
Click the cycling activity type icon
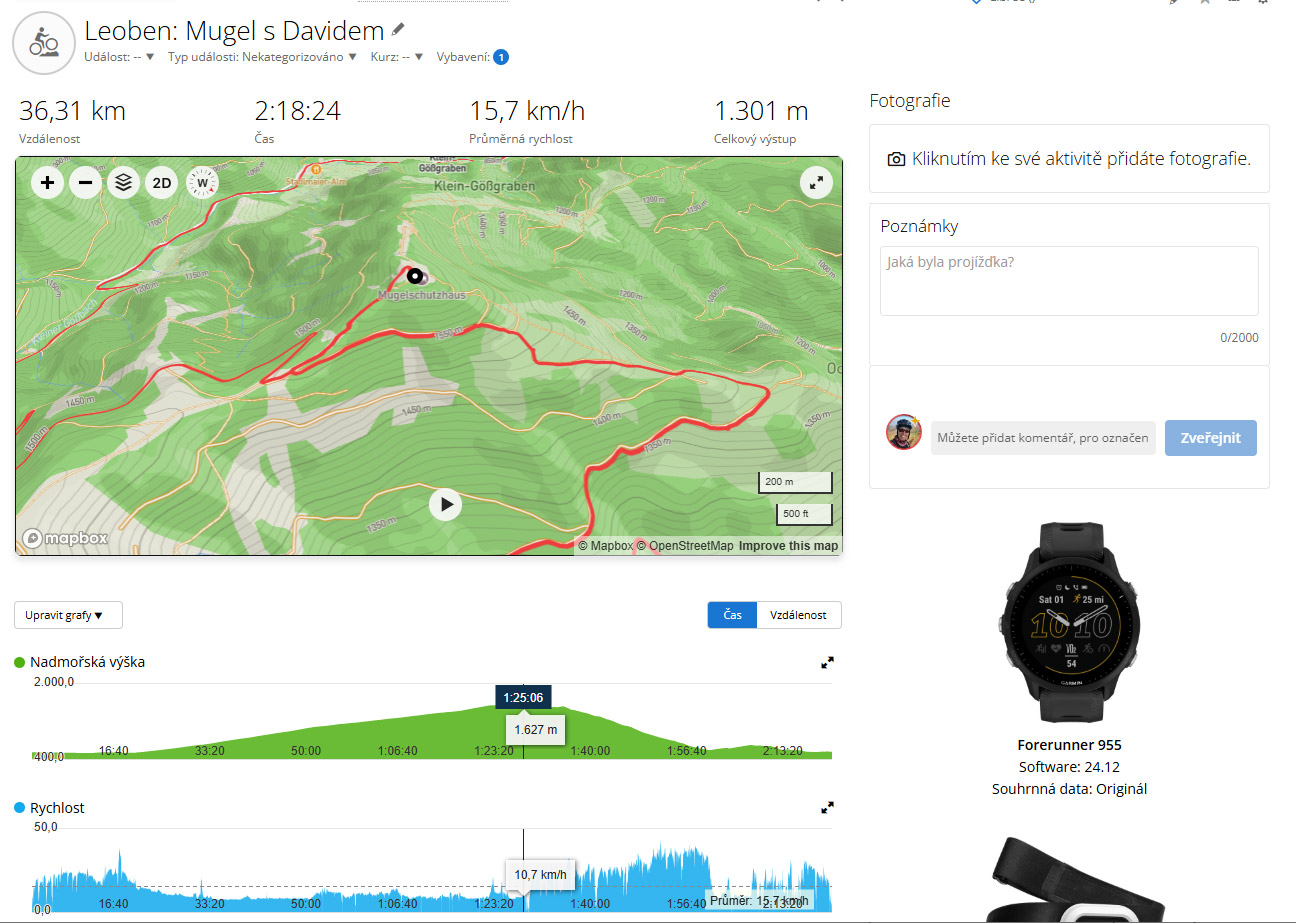click(x=42, y=43)
